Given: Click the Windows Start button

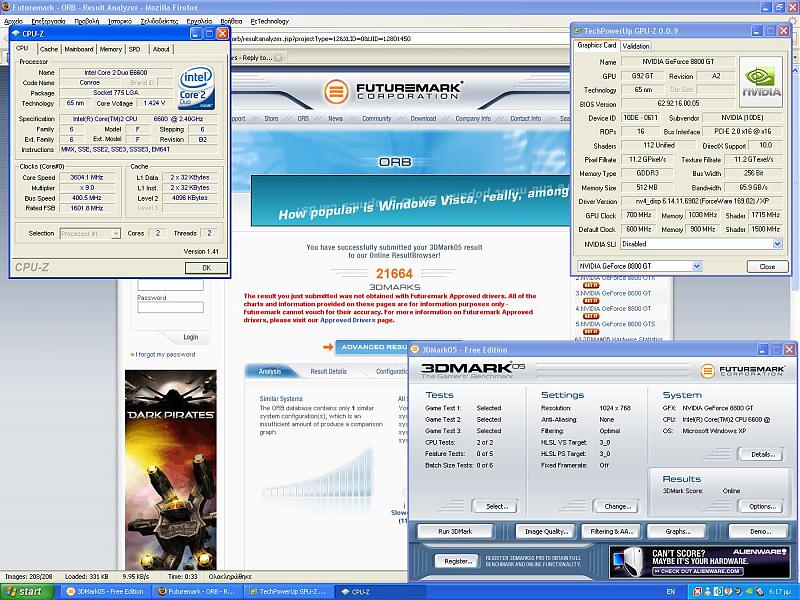Looking at the screenshot, I should [27, 592].
